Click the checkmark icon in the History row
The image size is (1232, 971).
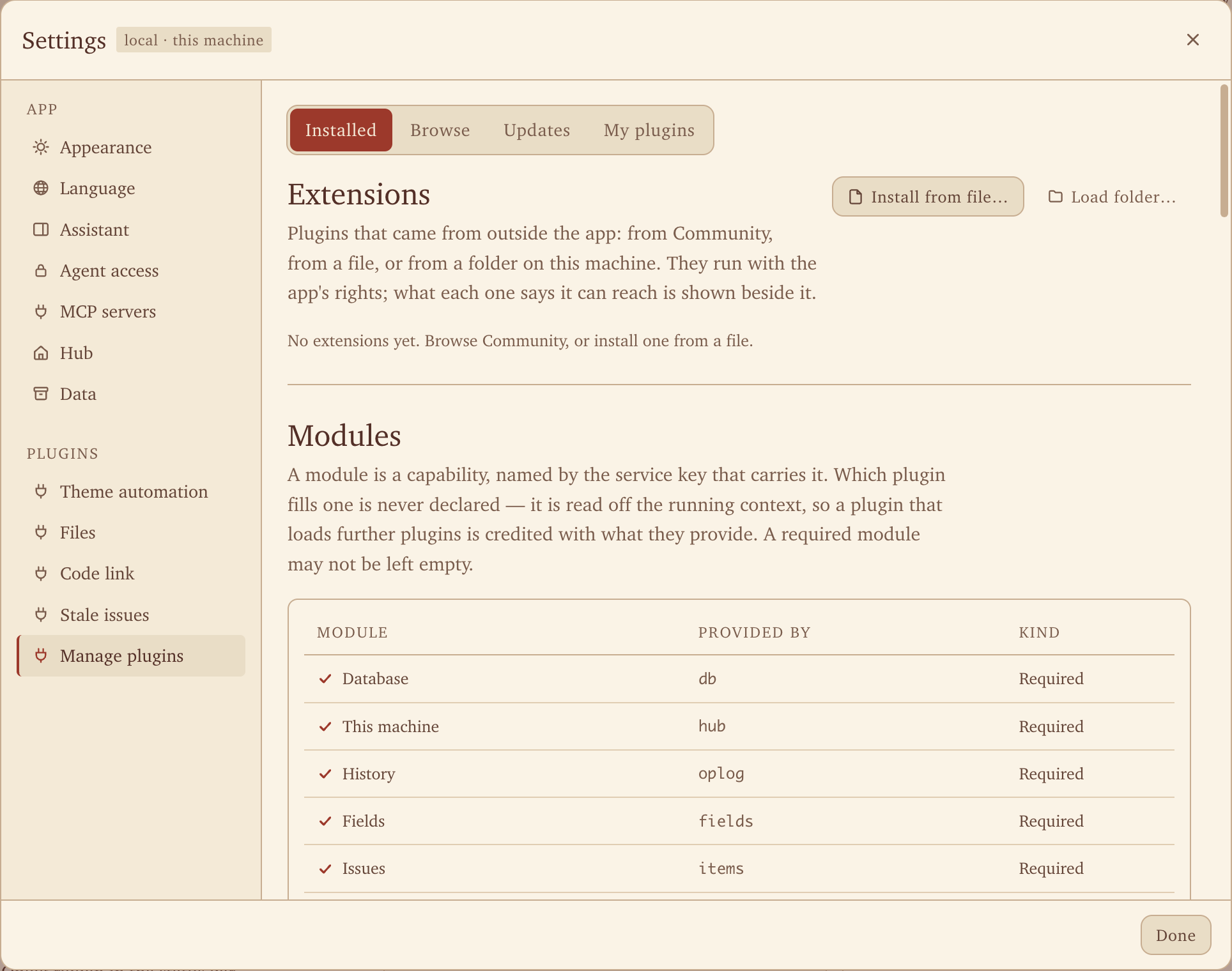click(325, 774)
